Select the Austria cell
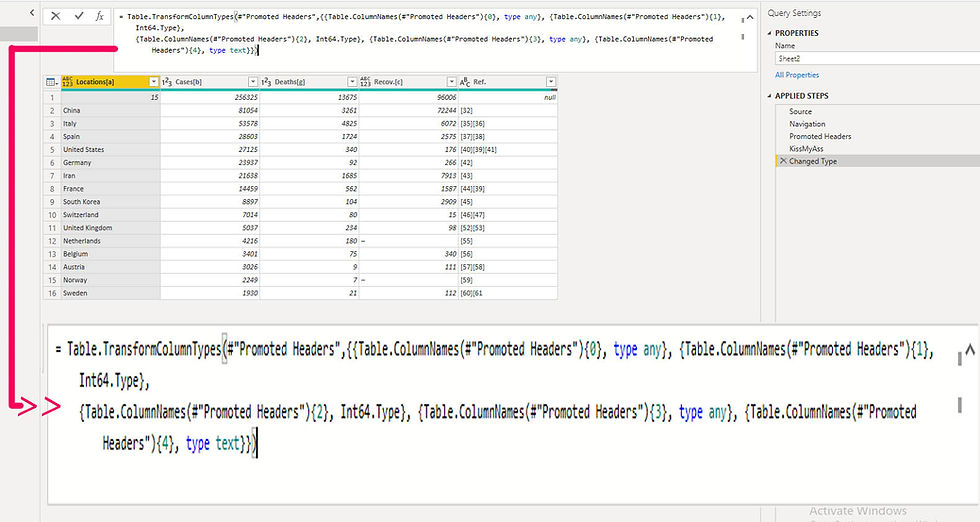Screen dimensions: 980x522 (110, 267)
